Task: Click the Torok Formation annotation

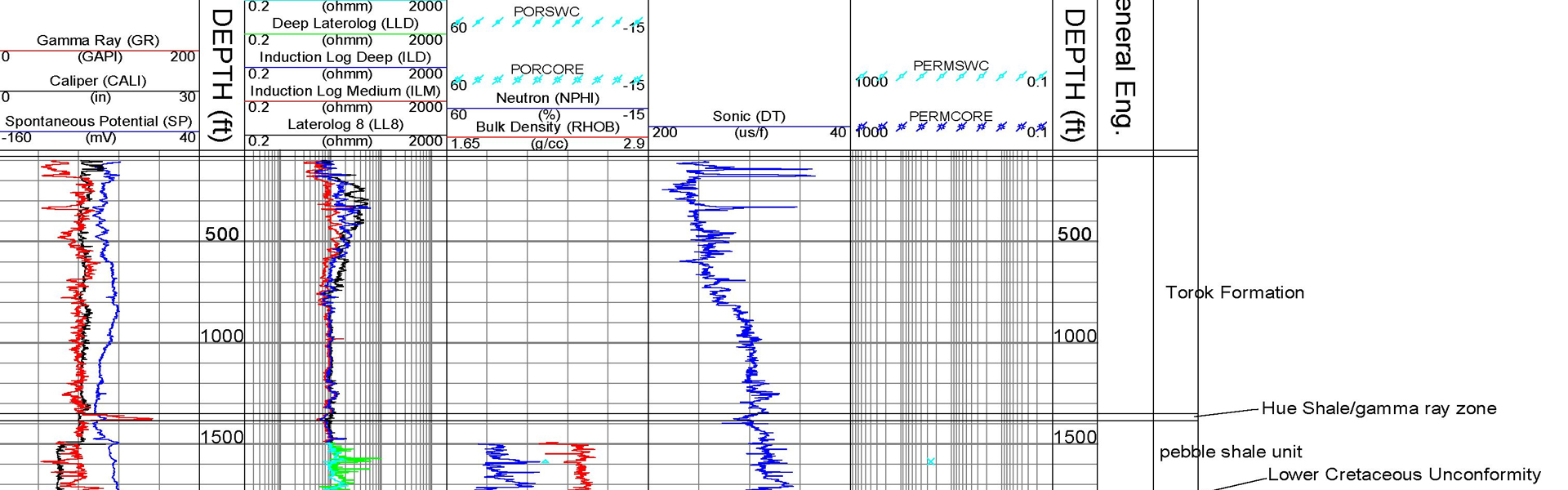Action: tap(1234, 292)
